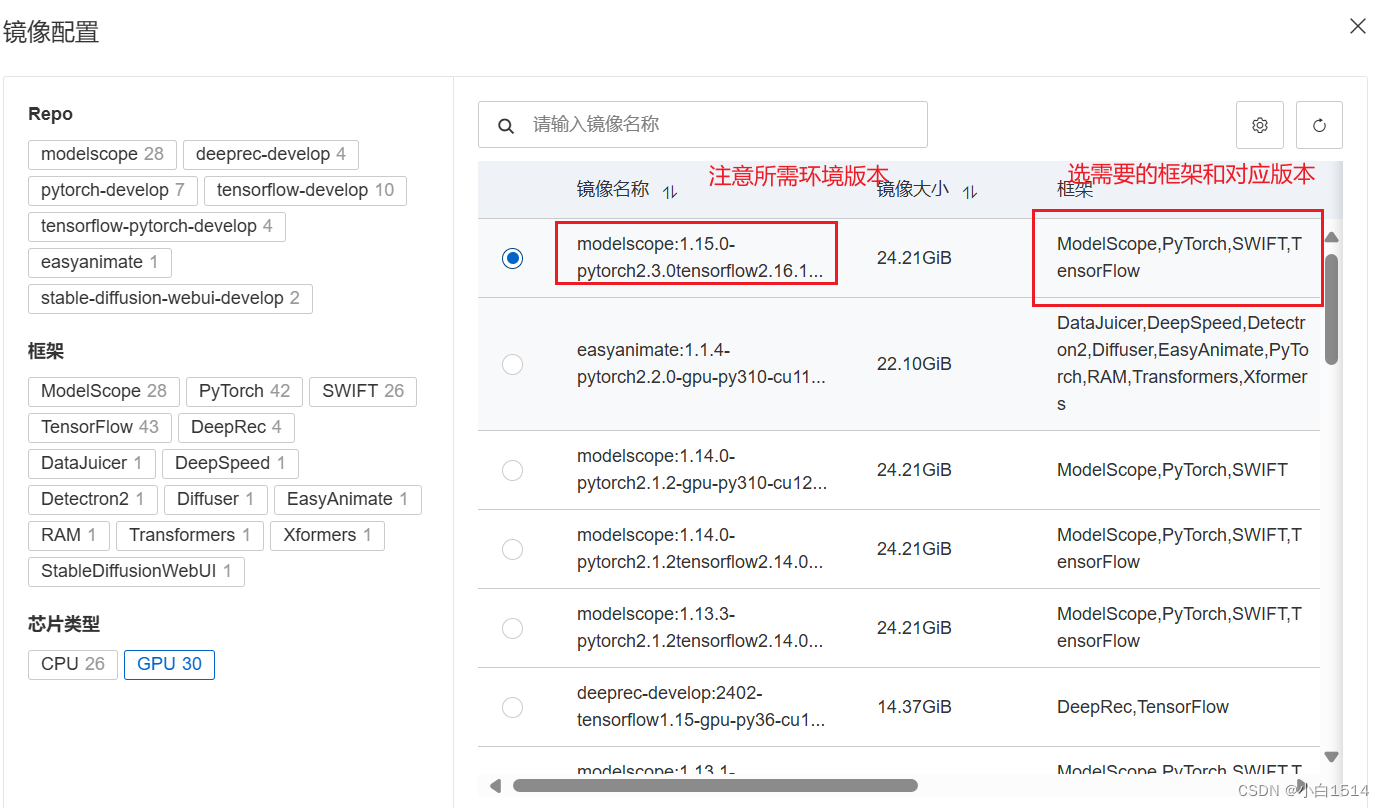The height and width of the screenshot is (808, 1385).
Task: Filter framework by TensorFlow 43 tag
Action: (100, 427)
